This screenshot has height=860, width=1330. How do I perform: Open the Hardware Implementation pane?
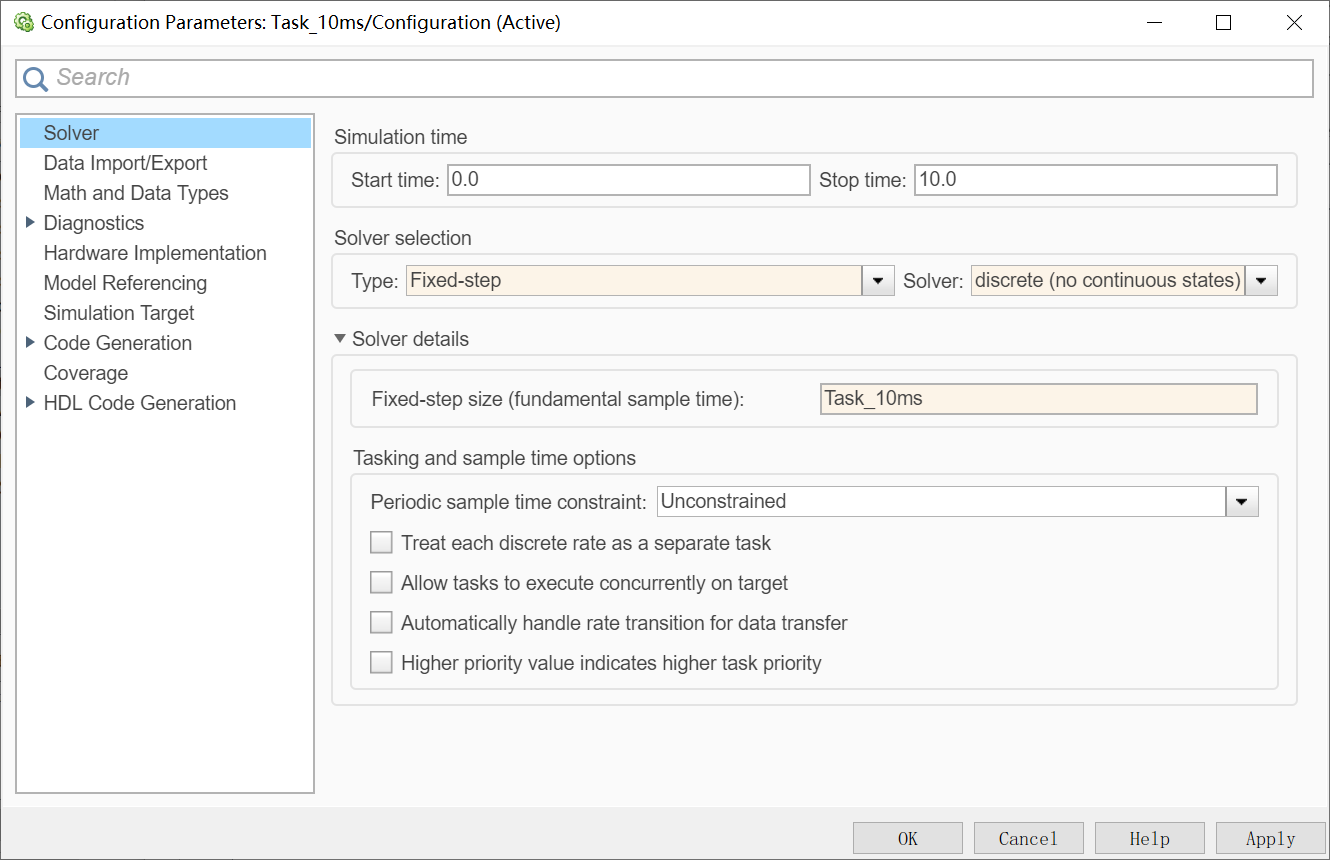coord(155,253)
